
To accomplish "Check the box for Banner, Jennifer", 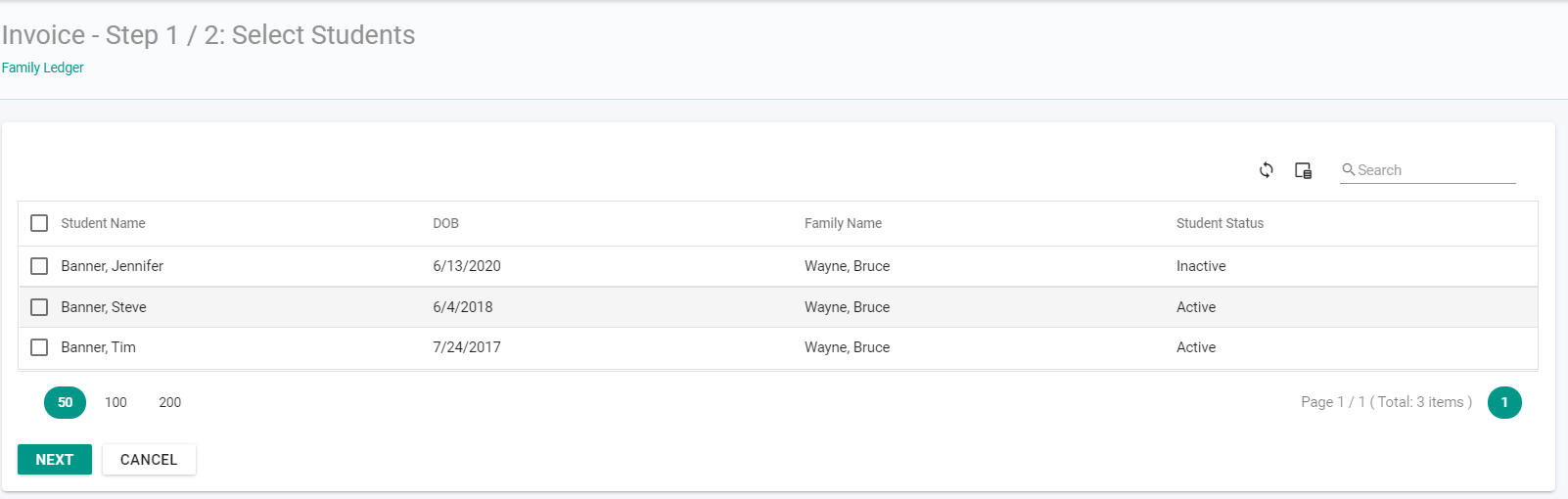I will tap(39, 266).
